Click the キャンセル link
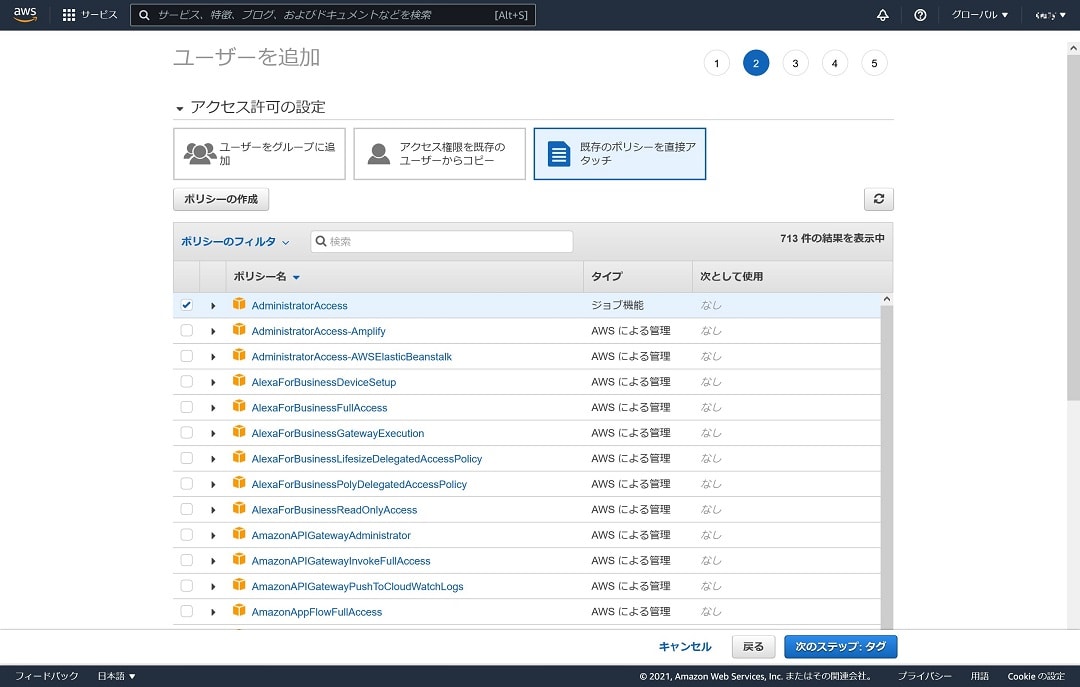The height and width of the screenshot is (687, 1080). [685, 646]
